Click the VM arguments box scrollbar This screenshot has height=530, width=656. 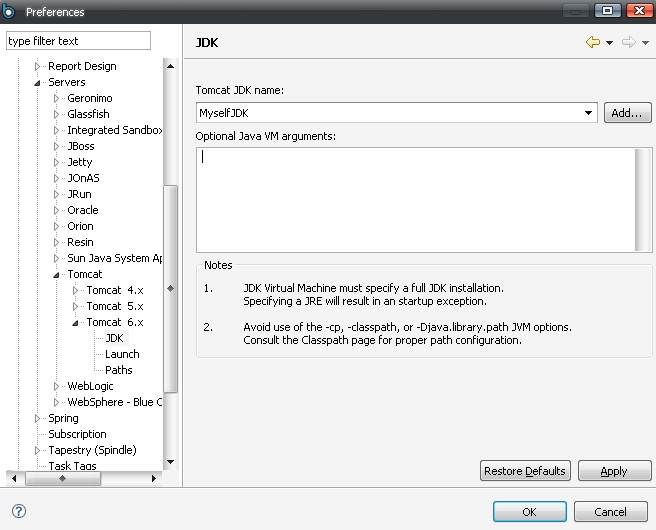(643, 200)
